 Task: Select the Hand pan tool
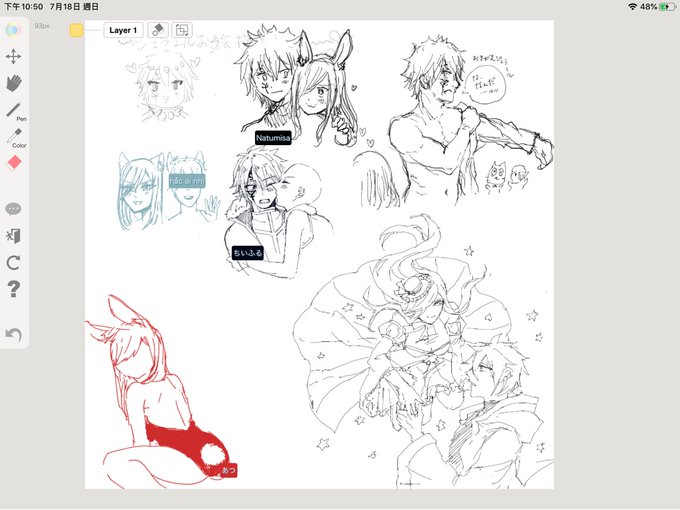click(14, 83)
